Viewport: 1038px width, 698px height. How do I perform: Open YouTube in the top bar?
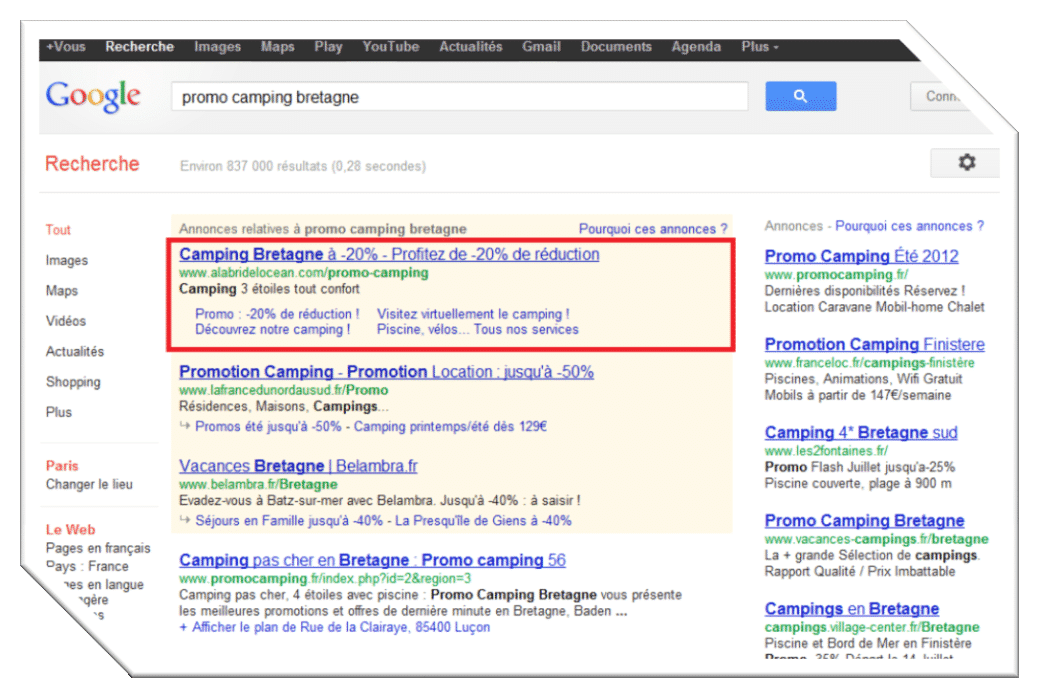click(x=391, y=47)
